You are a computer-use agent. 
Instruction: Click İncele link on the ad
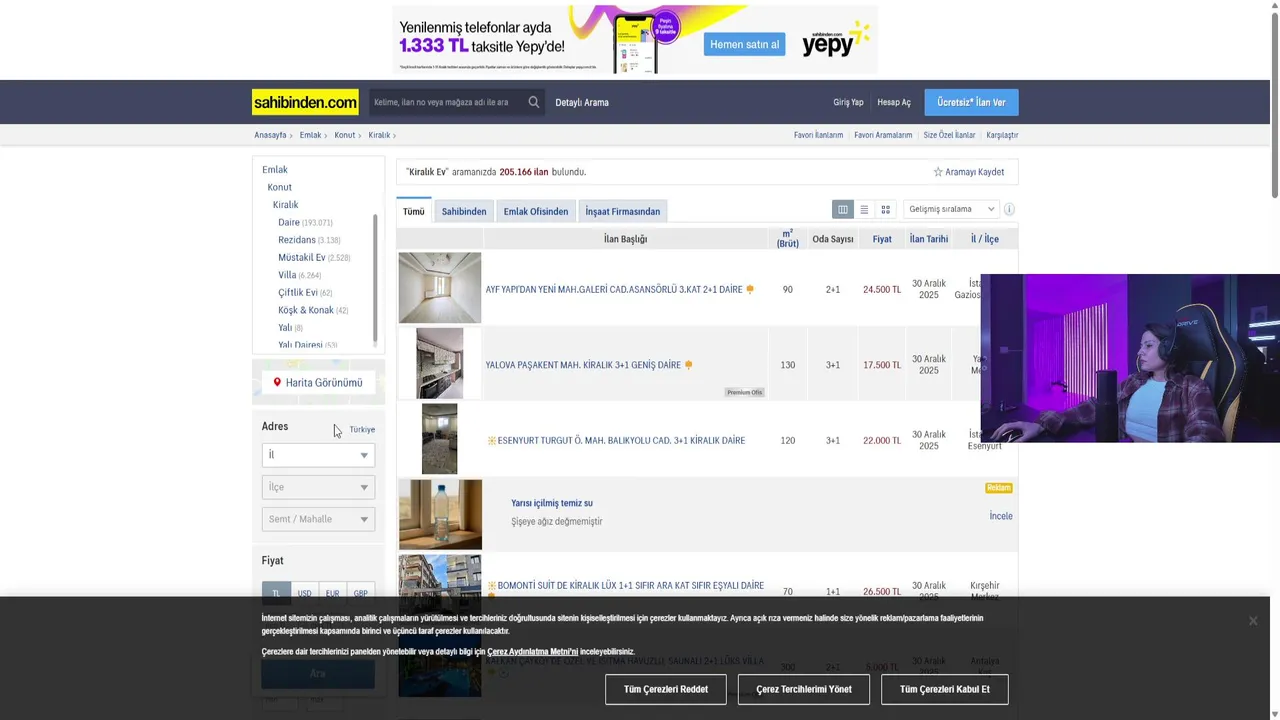tap(1001, 516)
